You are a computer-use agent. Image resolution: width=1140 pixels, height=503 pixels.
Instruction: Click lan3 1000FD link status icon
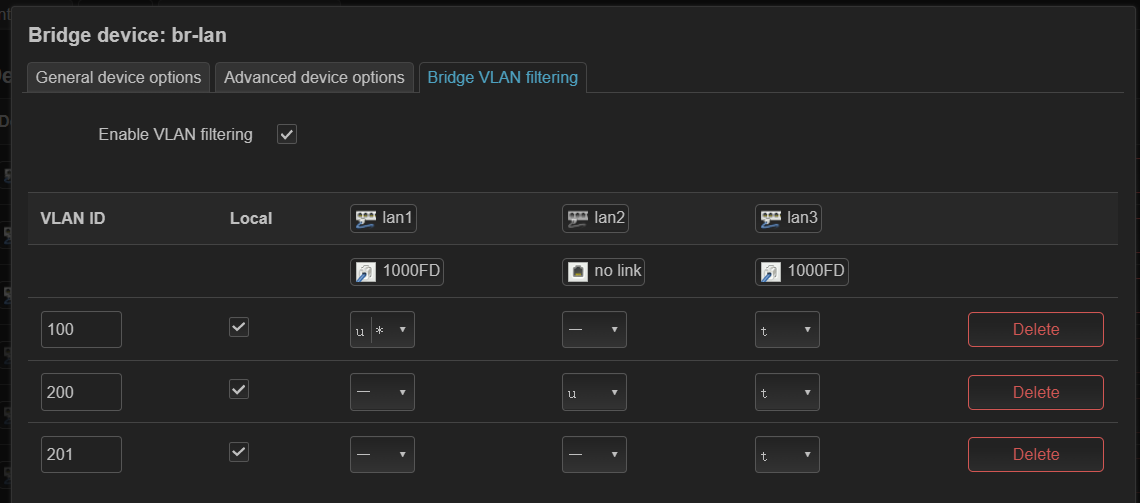[771, 272]
